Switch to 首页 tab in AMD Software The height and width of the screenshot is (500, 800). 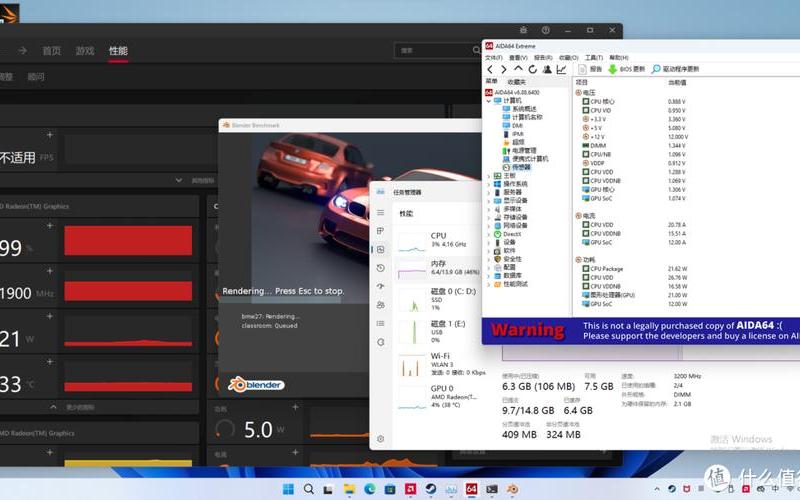[x=52, y=51]
